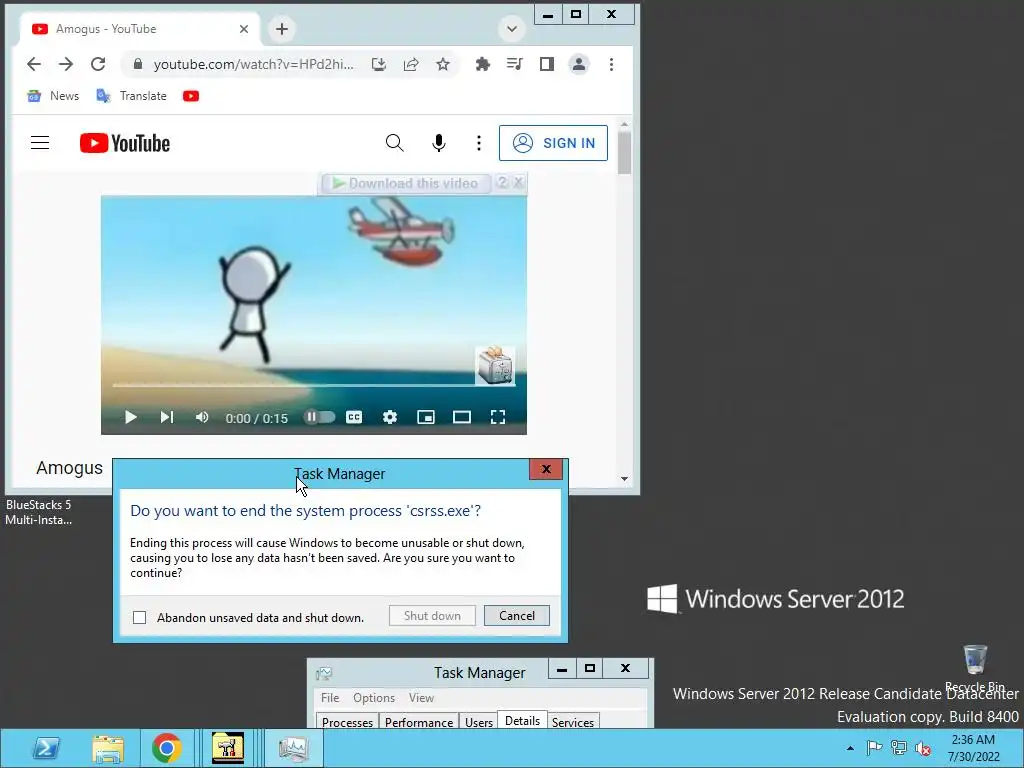Screen dimensions: 1024x768
Task: Check Abandon unsaved data and shut down
Action: pyautogui.click(x=140, y=617)
